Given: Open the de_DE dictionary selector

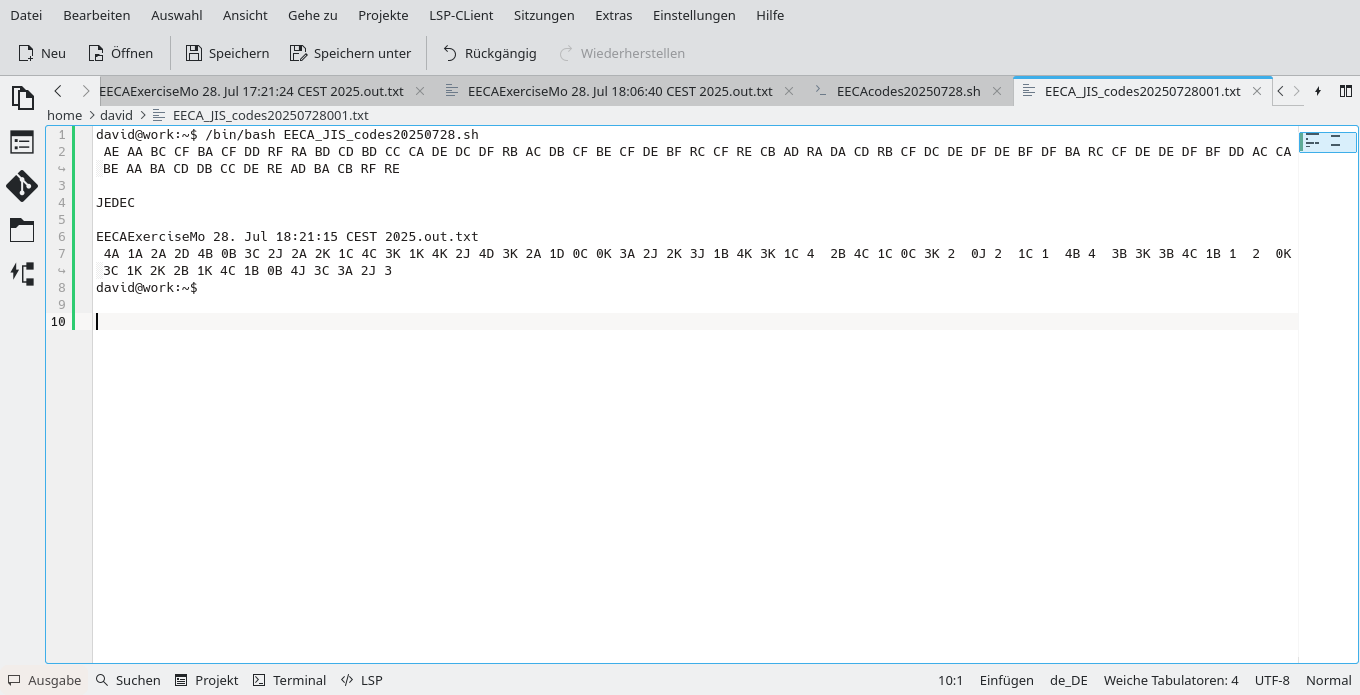Looking at the screenshot, I should point(1068,680).
